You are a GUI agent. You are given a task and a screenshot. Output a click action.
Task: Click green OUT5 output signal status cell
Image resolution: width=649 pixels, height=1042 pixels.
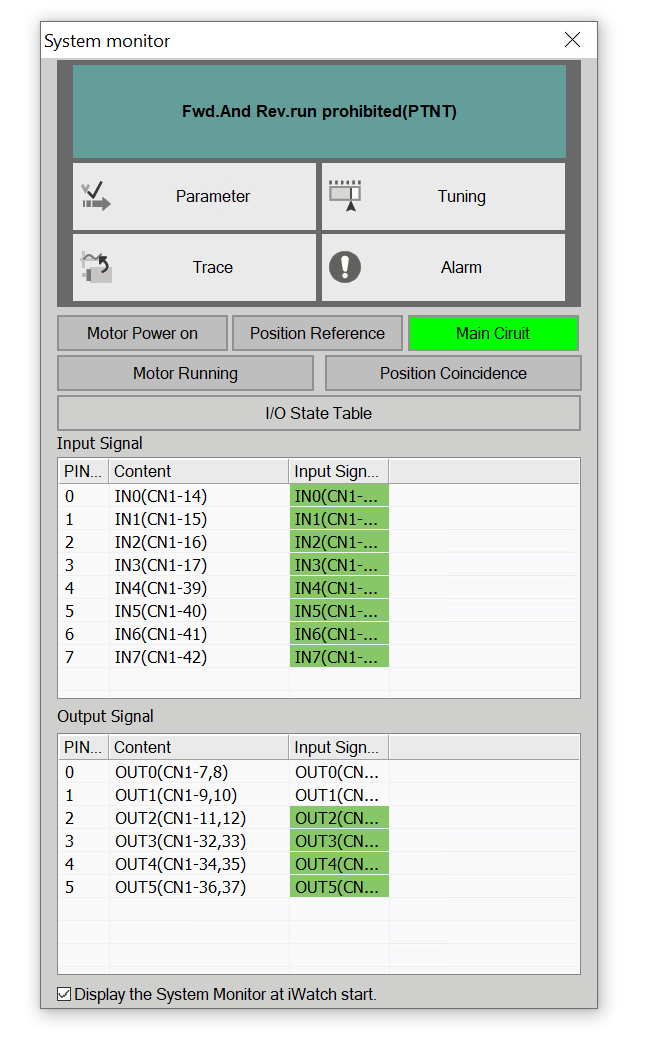tap(338, 887)
